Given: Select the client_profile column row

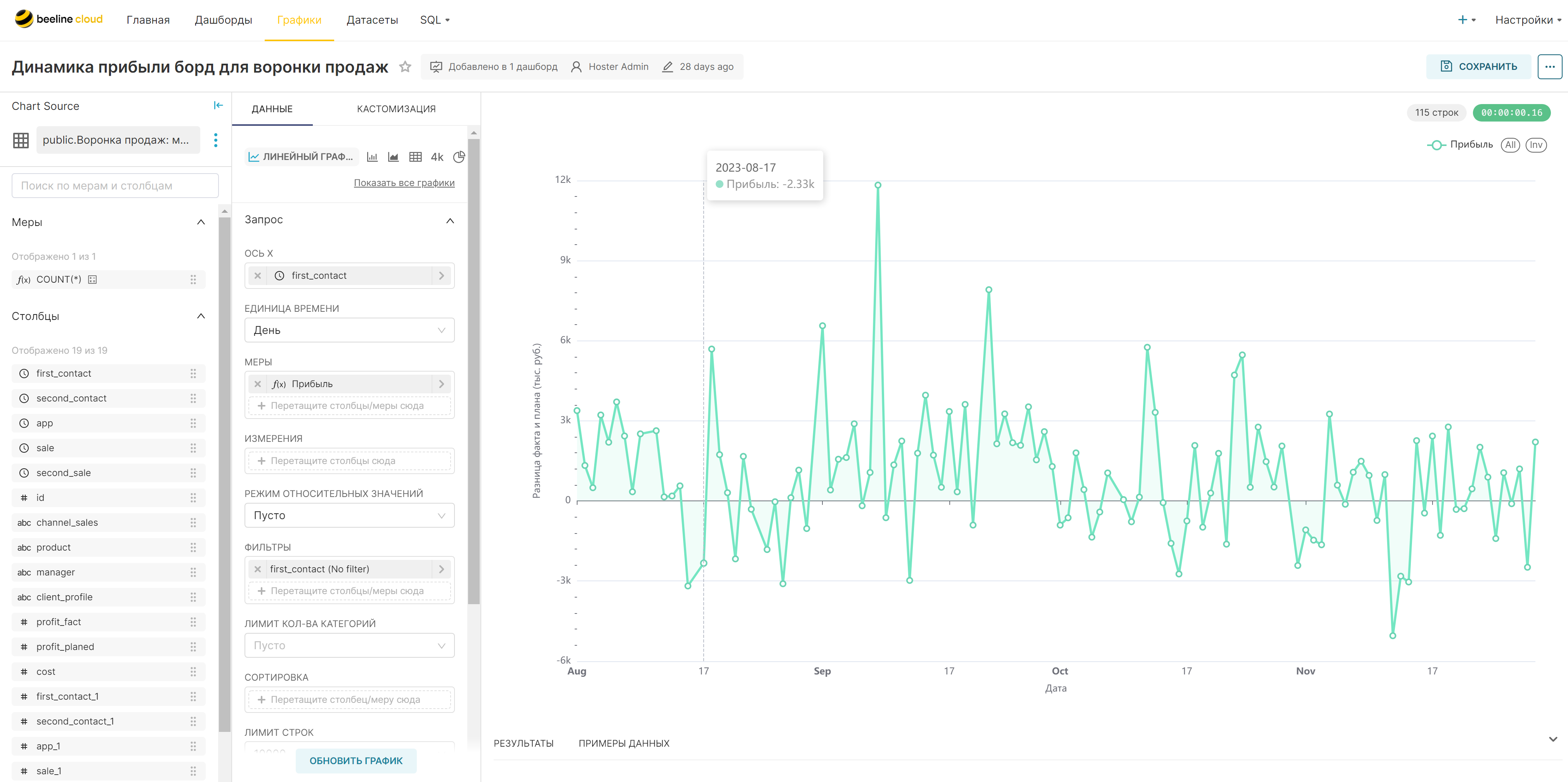Looking at the screenshot, I should pos(108,597).
